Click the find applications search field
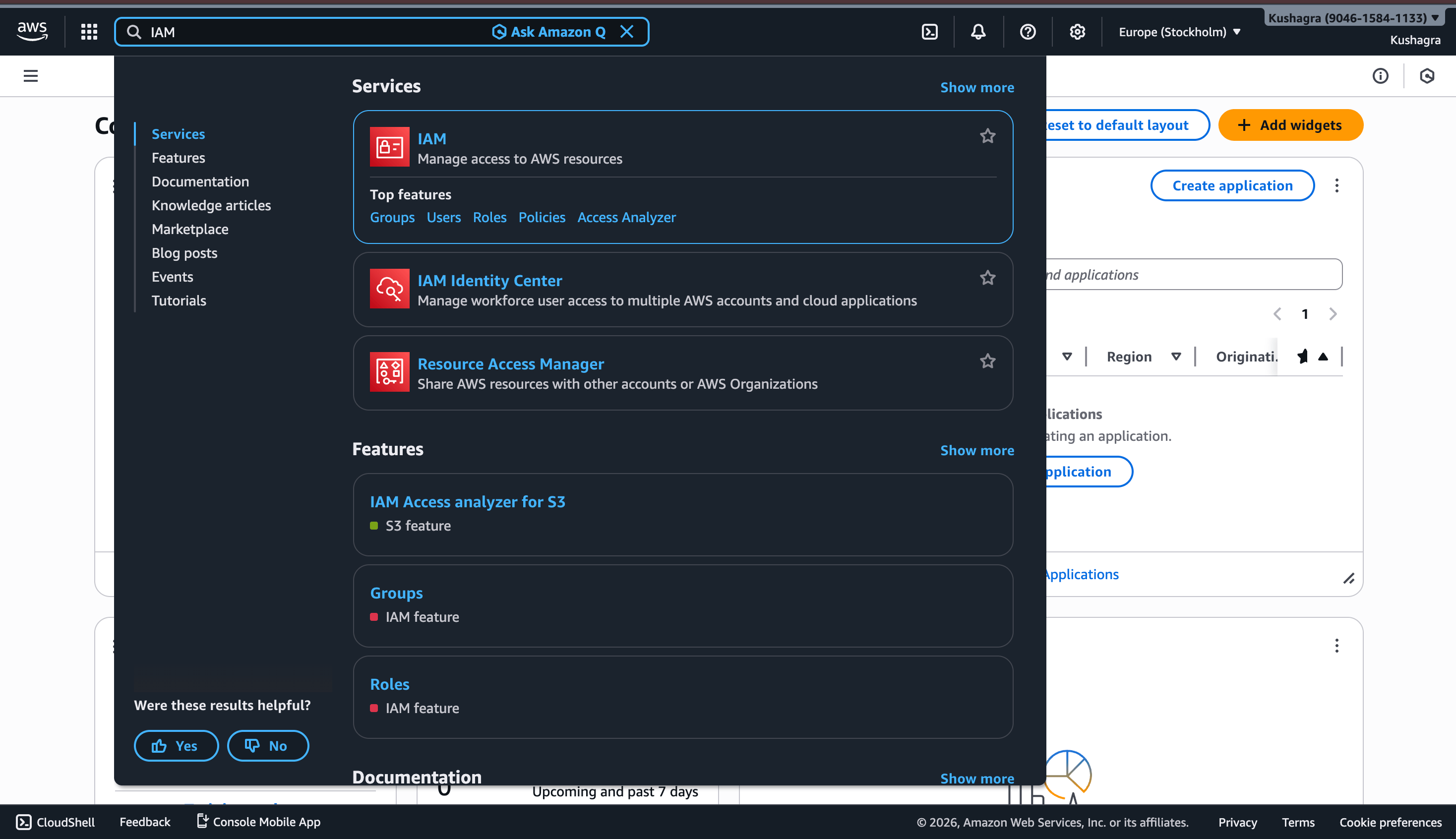 [x=1194, y=274]
